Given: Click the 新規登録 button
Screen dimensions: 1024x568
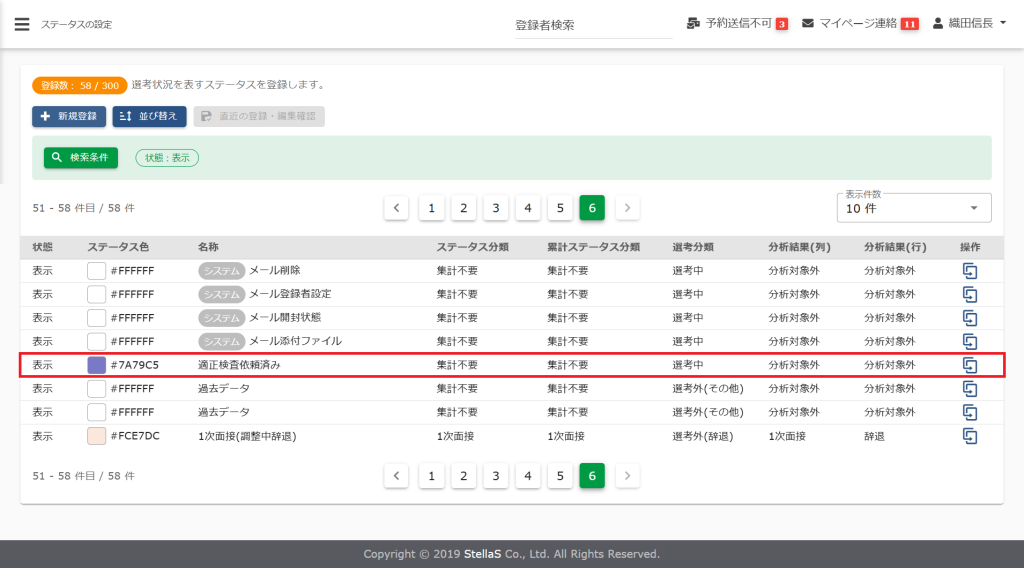Looking at the screenshot, I should click(69, 116).
